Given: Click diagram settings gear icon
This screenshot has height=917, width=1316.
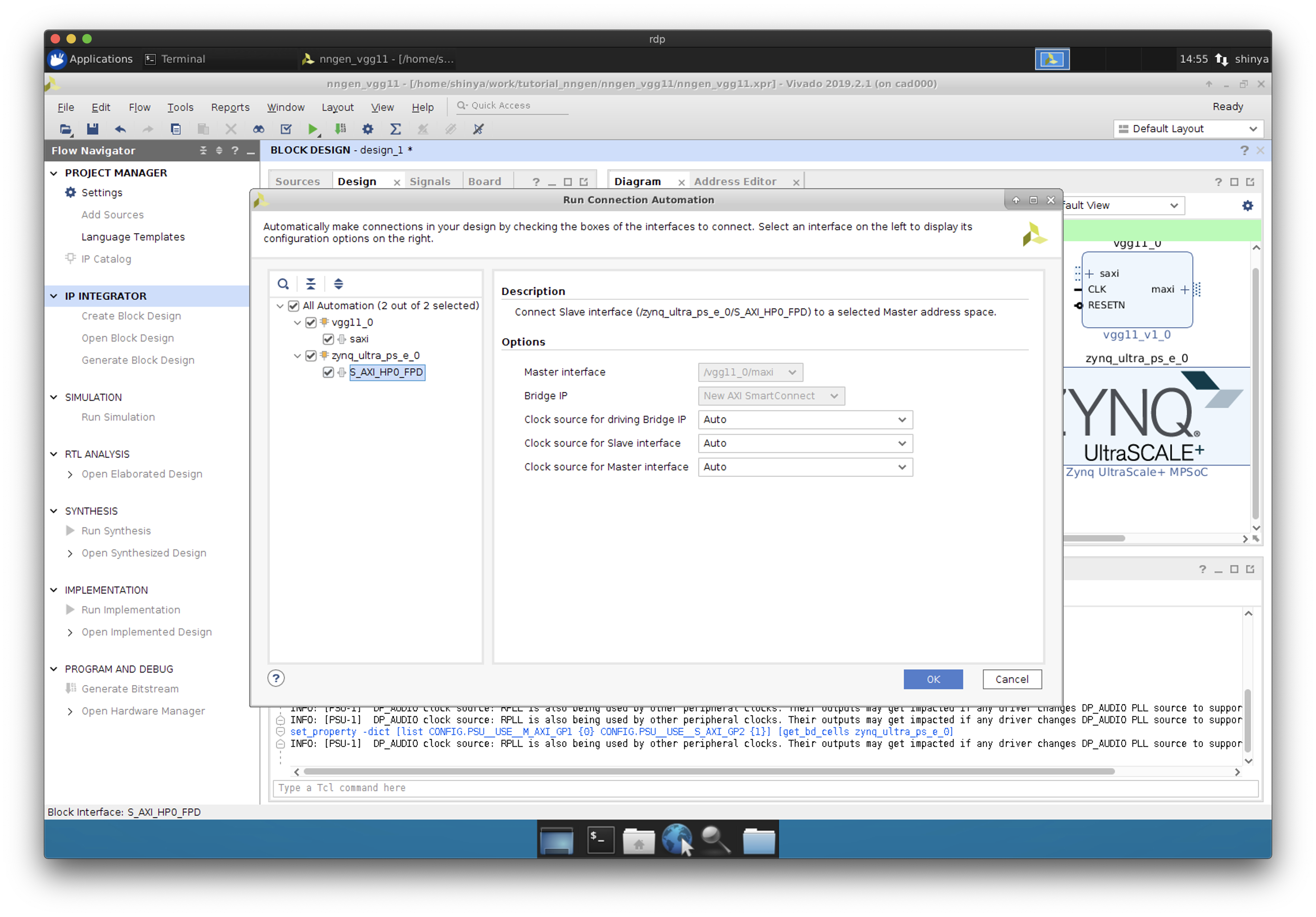Looking at the screenshot, I should point(1247,206).
